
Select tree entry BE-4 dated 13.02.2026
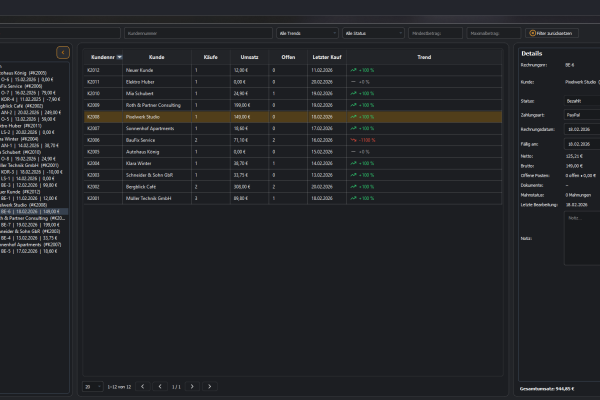tap(29, 238)
